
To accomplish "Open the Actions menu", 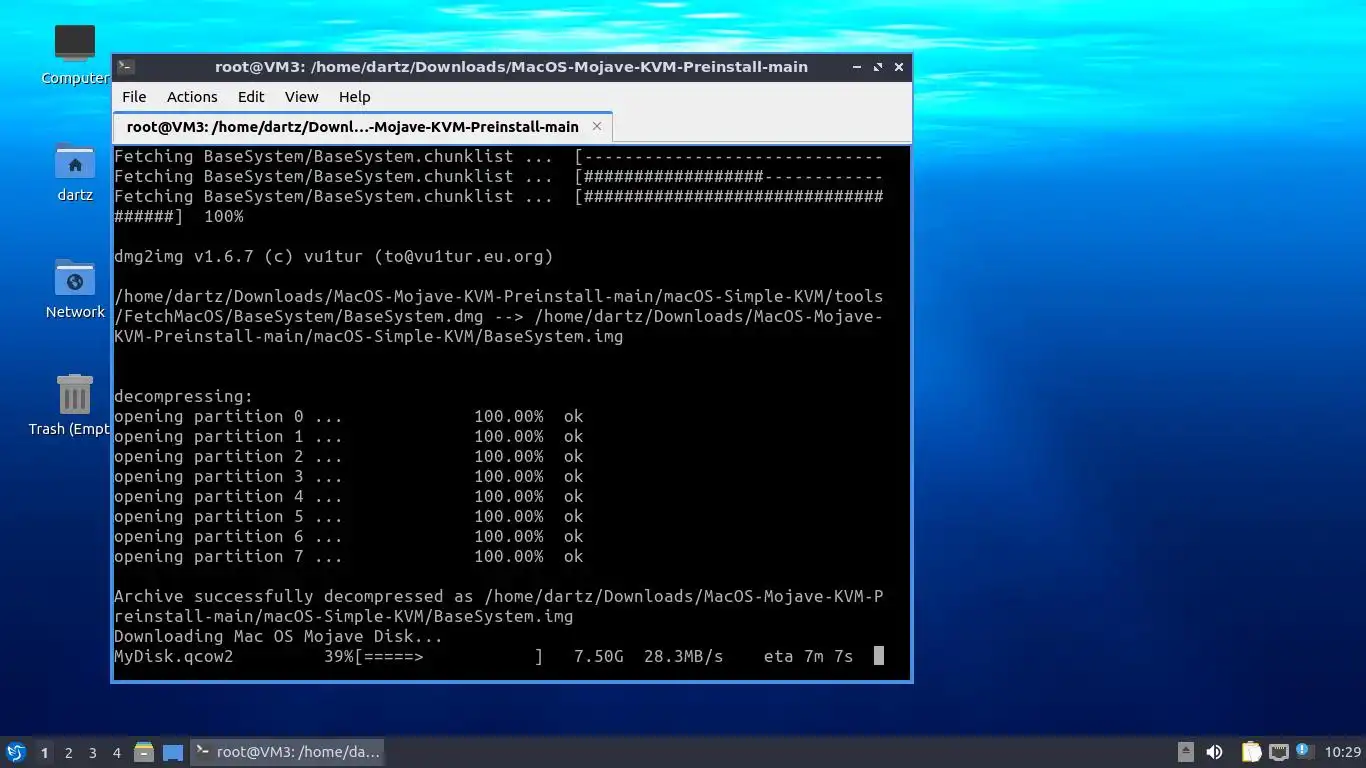I will (x=192, y=97).
